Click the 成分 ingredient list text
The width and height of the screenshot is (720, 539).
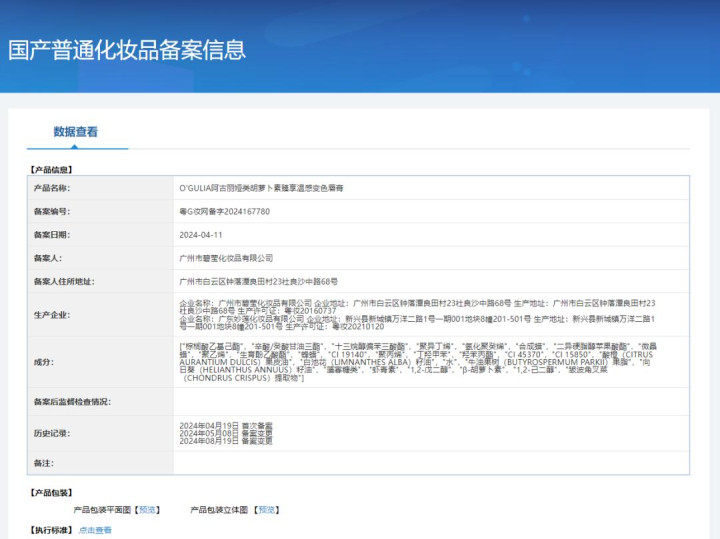tap(418, 361)
